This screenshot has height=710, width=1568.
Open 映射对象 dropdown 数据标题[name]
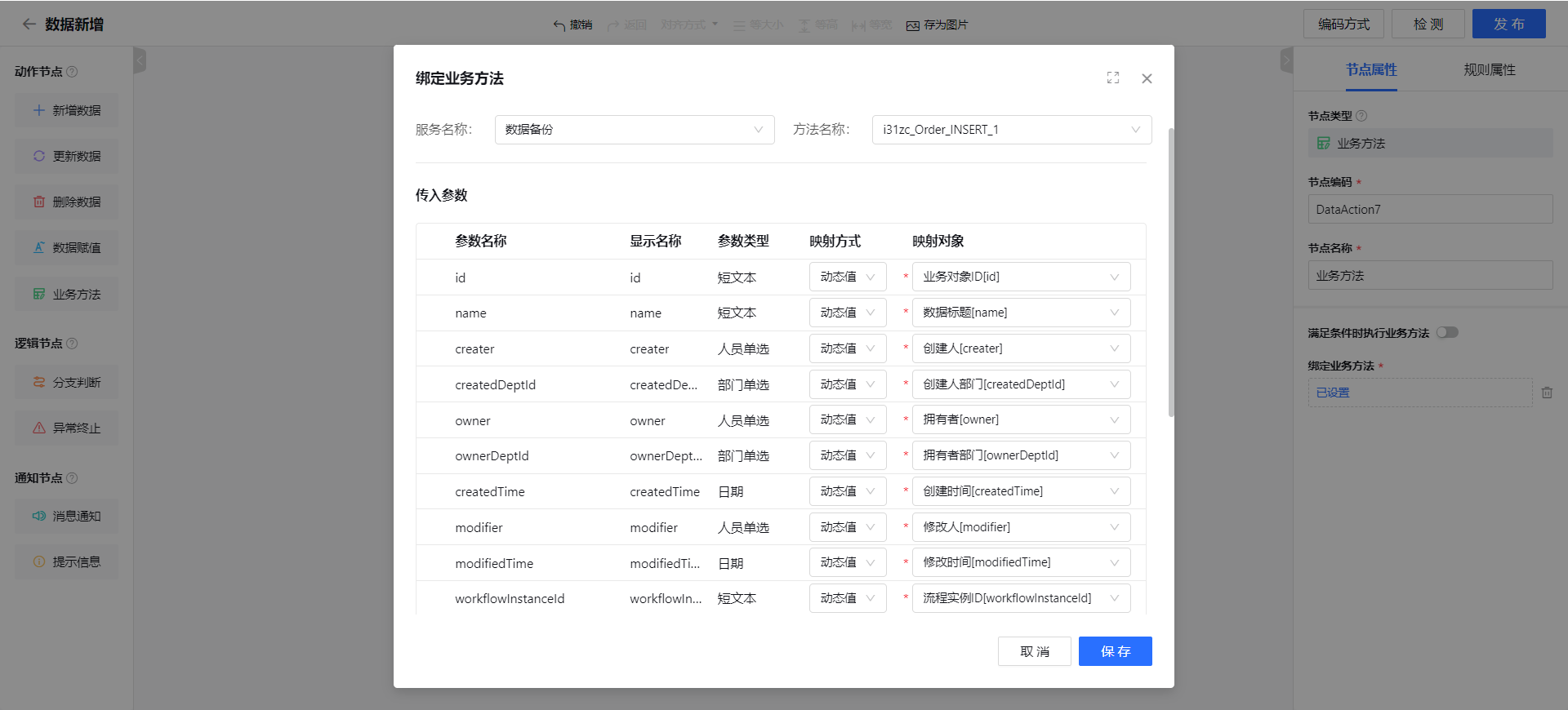pos(1021,313)
